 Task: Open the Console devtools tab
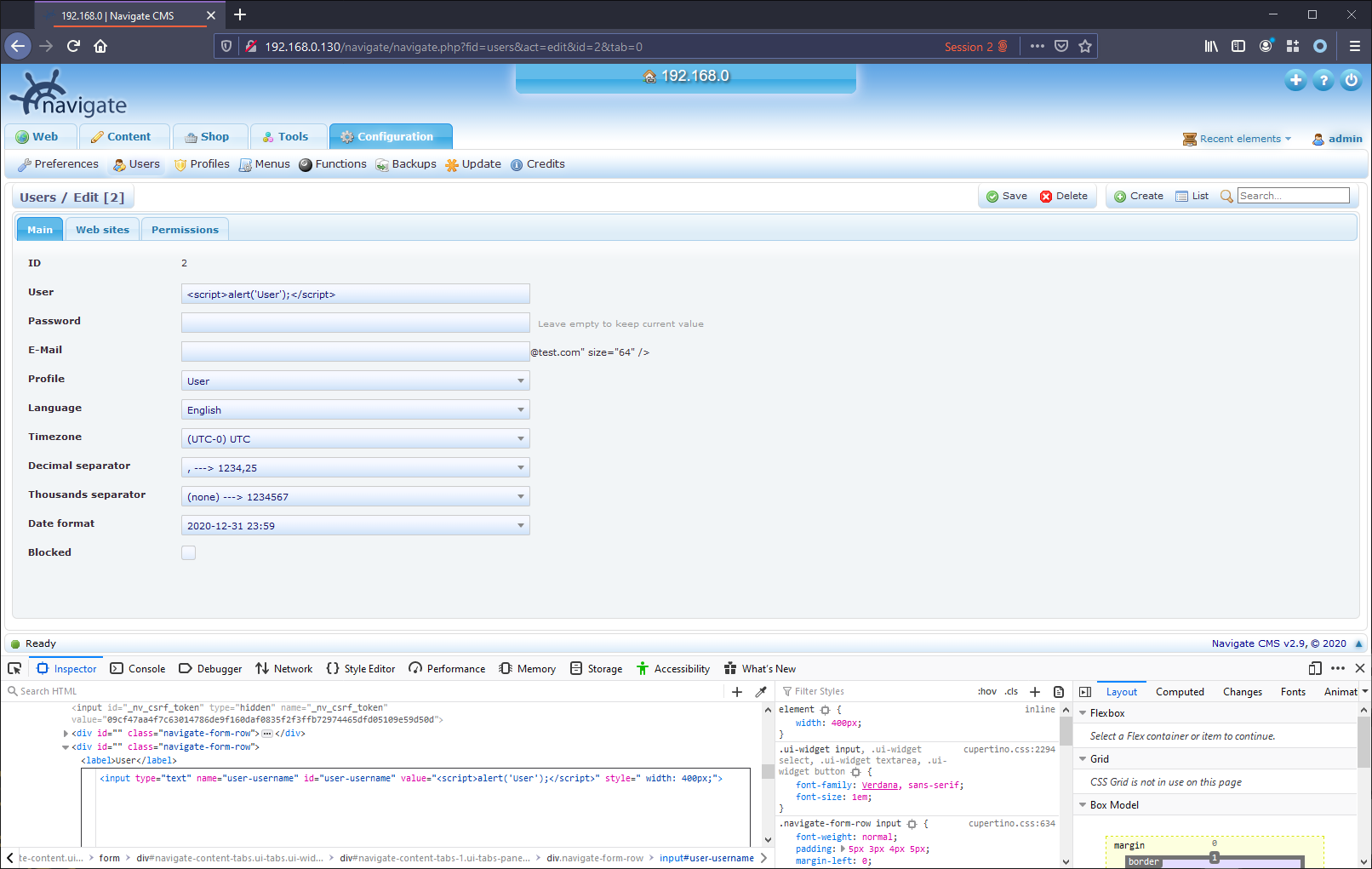138,668
